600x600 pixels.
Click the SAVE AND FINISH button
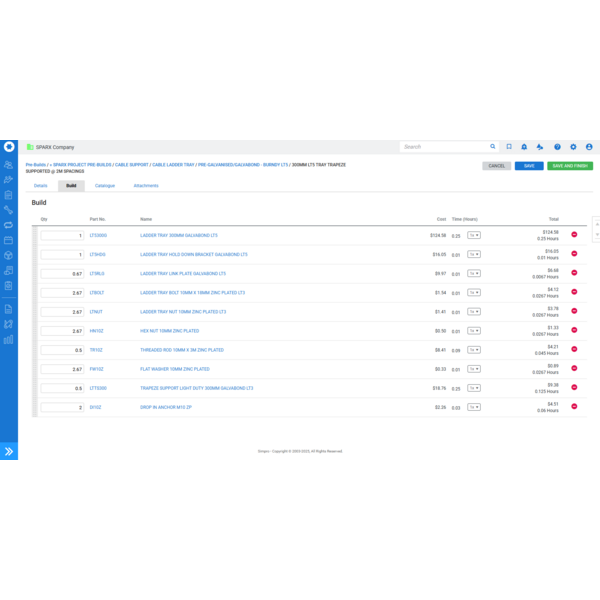coord(570,166)
